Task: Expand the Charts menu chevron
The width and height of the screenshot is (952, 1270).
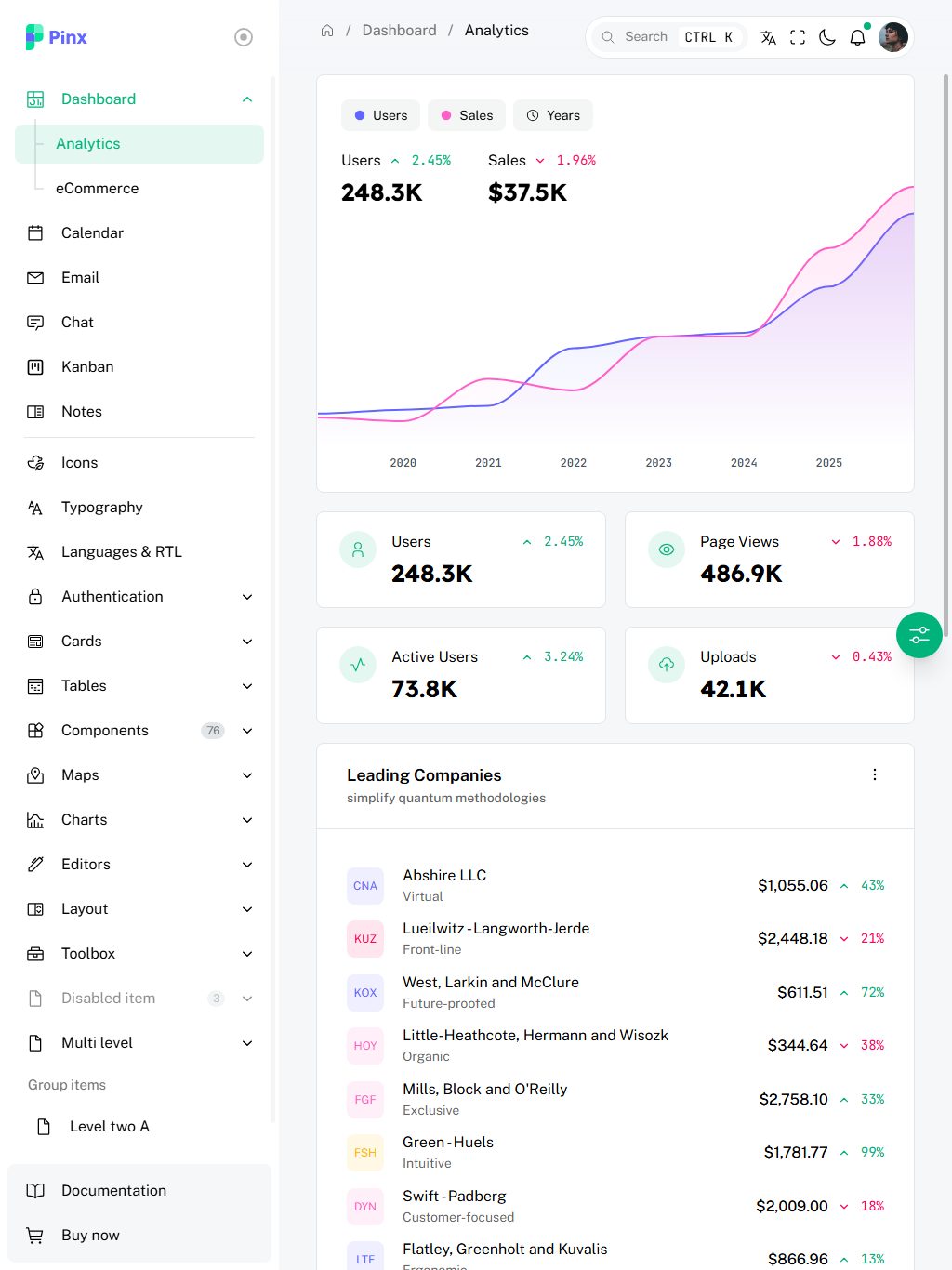Action: pyautogui.click(x=247, y=820)
